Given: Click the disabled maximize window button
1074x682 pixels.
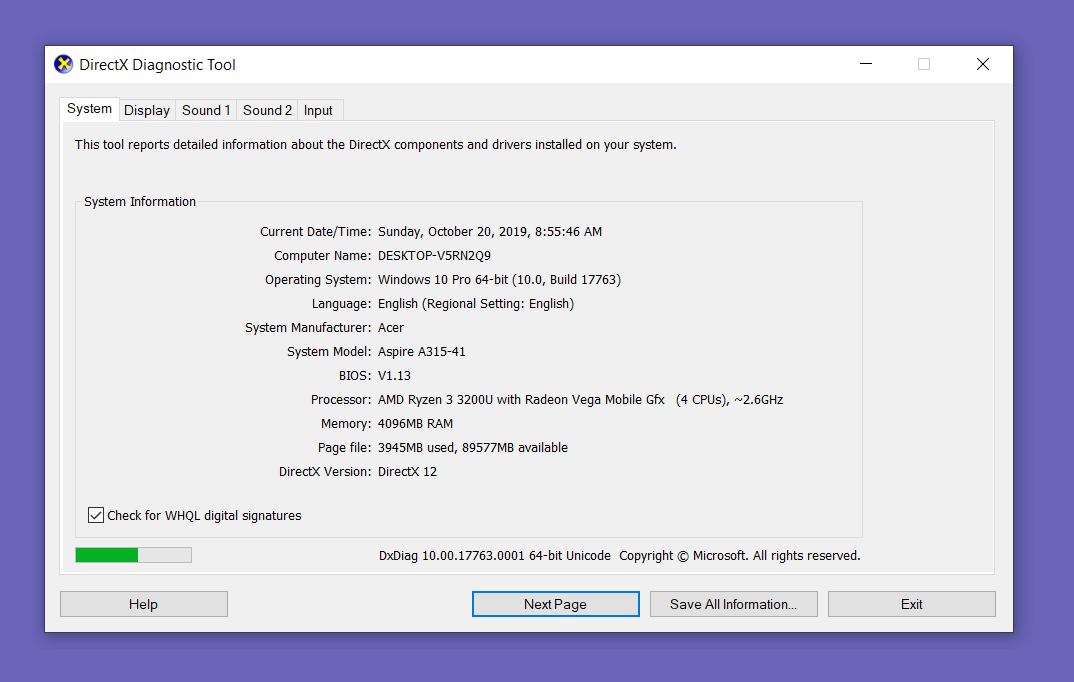Looking at the screenshot, I should tap(924, 64).
